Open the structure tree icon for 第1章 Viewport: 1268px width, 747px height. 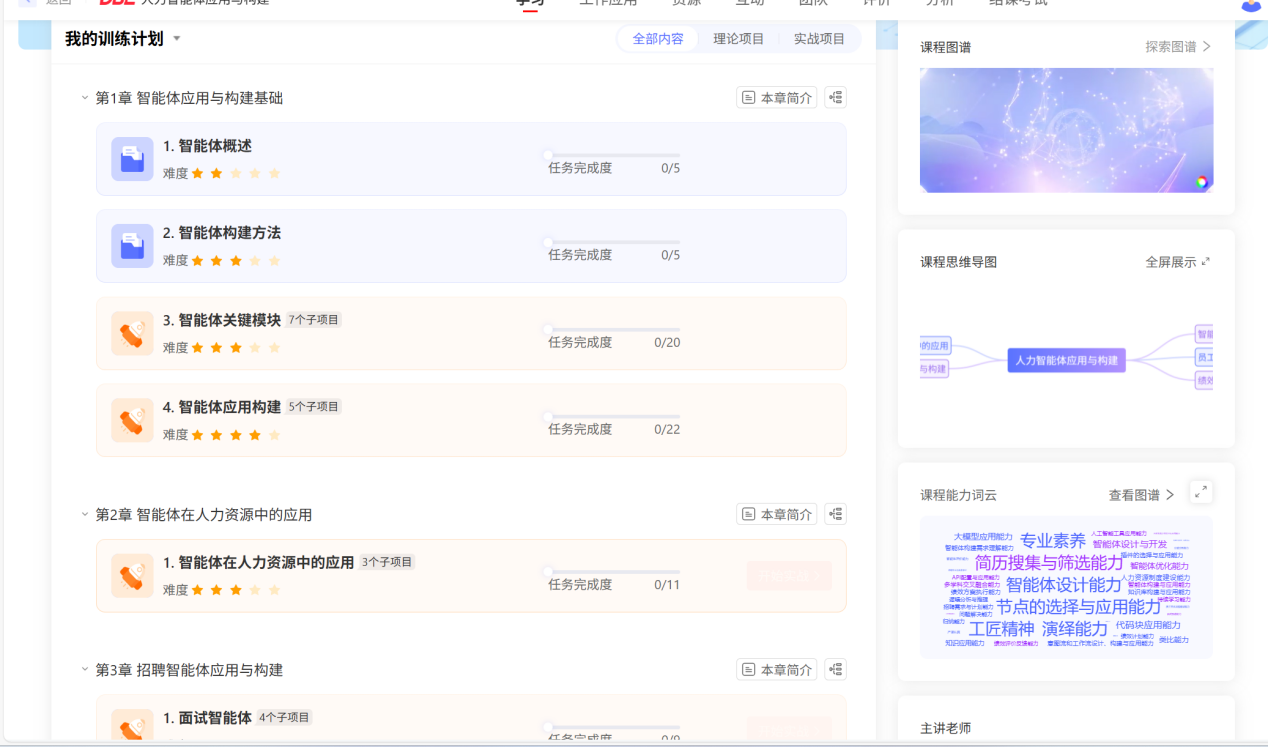[x=835, y=97]
